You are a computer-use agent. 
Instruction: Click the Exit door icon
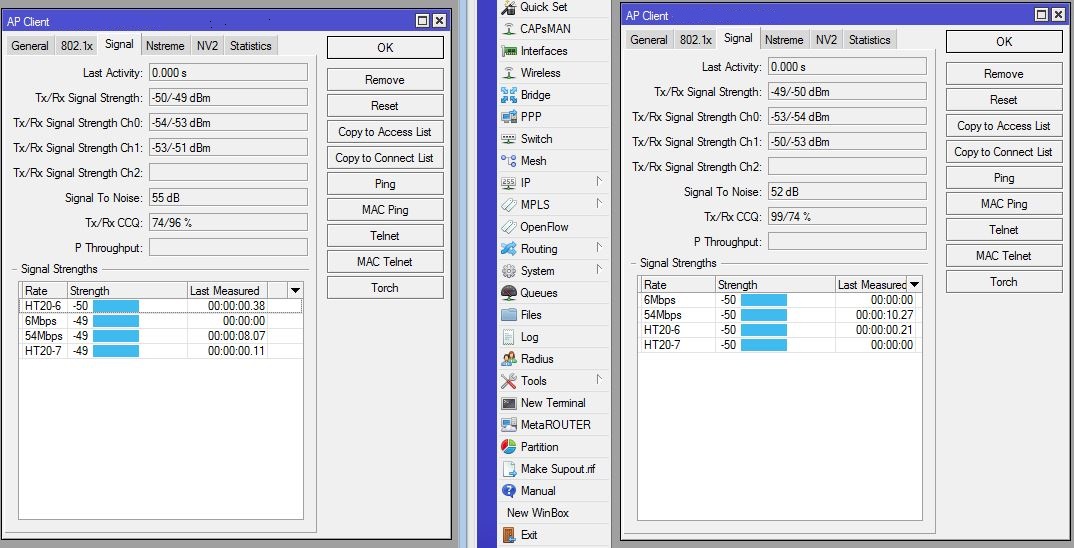[x=508, y=534]
